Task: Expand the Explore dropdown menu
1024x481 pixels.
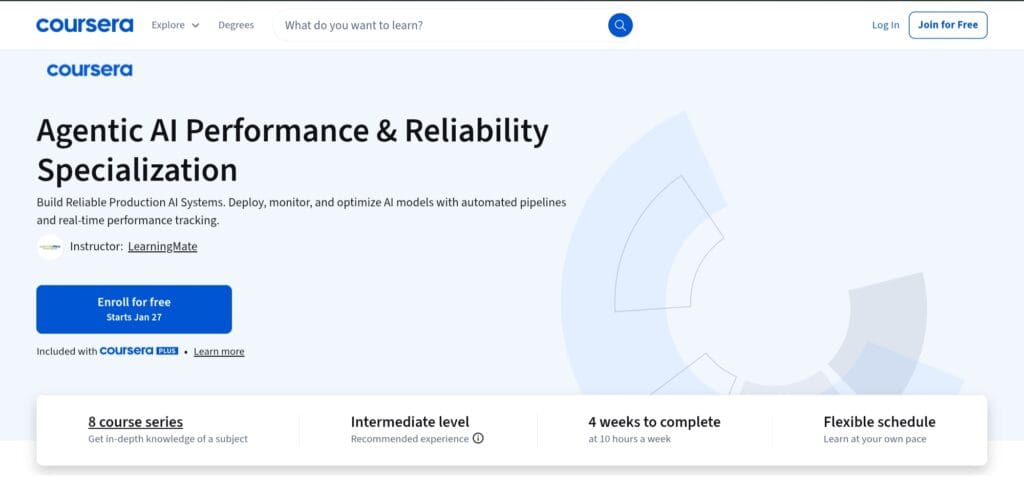Action: [175, 25]
